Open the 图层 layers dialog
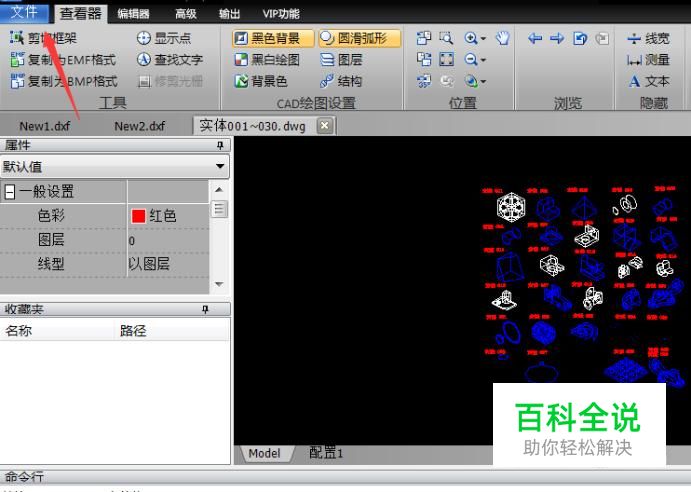Viewport: 691px width, 492px height. click(341, 60)
